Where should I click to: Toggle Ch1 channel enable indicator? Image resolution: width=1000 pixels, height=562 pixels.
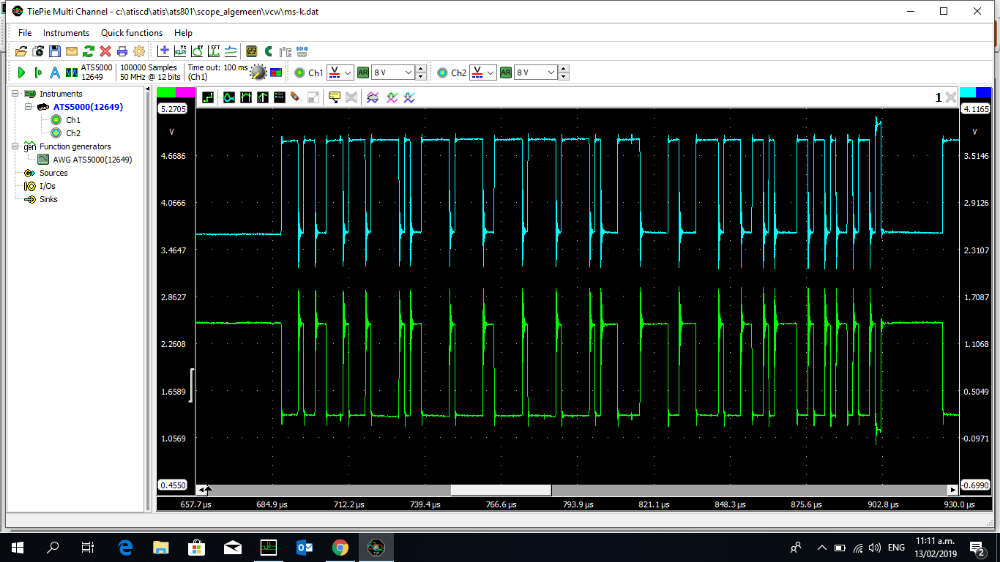click(299, 73)
